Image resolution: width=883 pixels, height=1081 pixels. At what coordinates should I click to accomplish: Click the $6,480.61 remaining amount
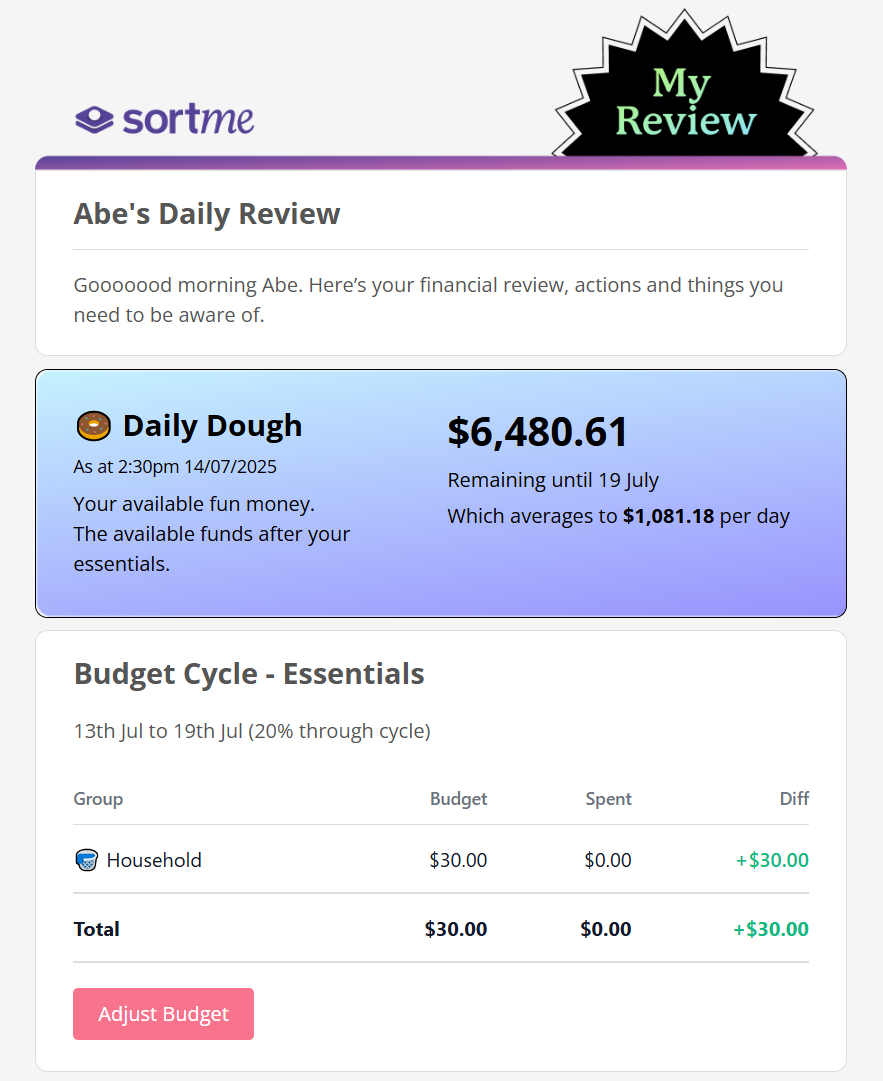[x=538, y=432]
